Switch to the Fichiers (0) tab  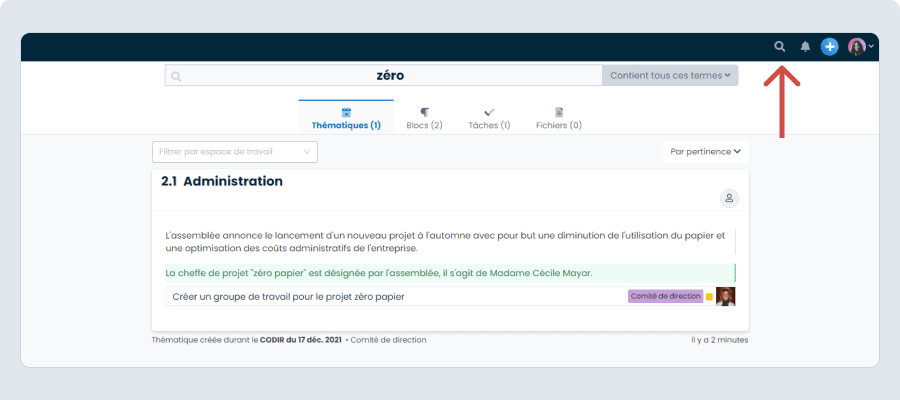click(x=558, y=118)
